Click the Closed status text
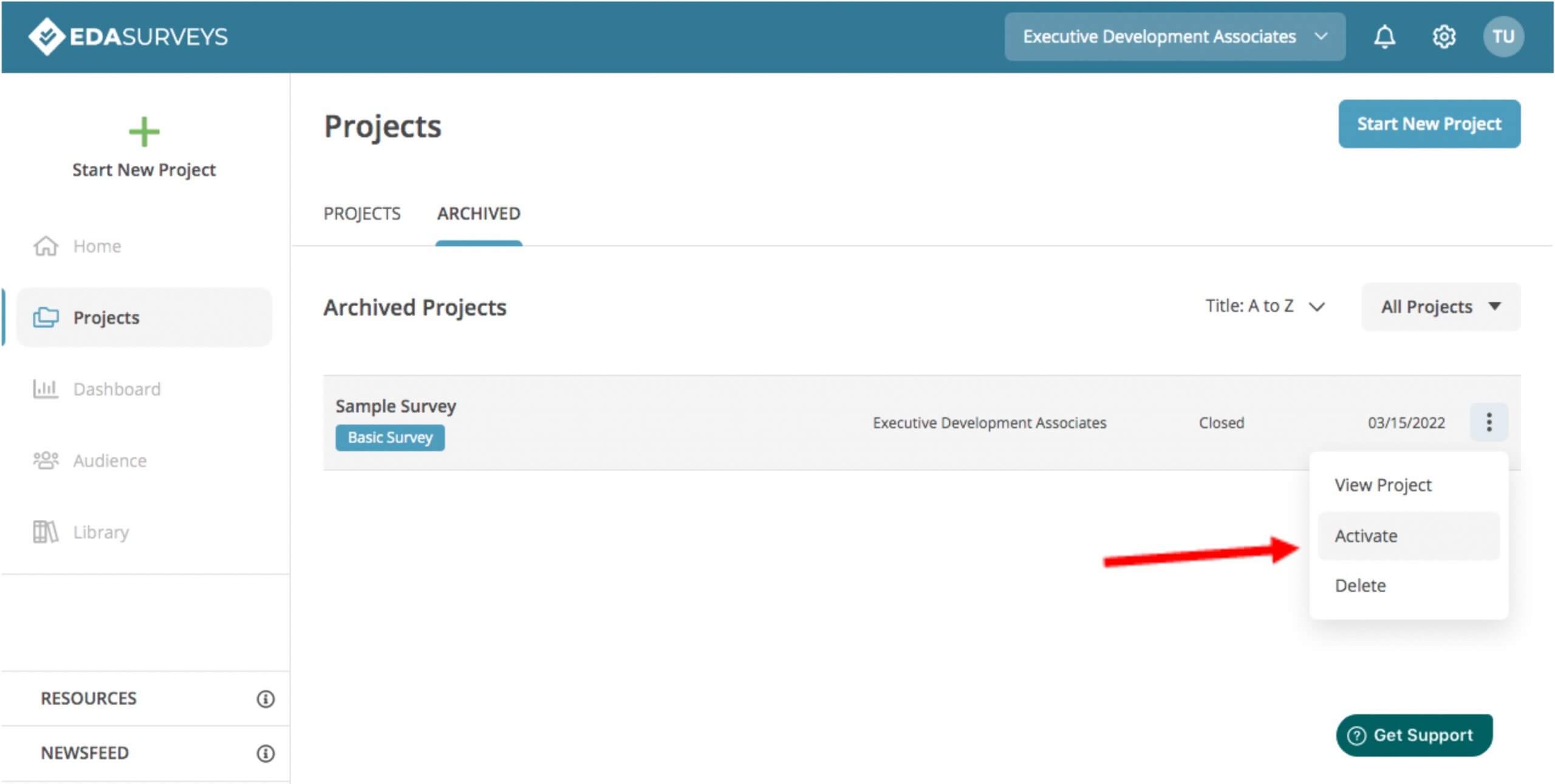 coord(1221,423)
